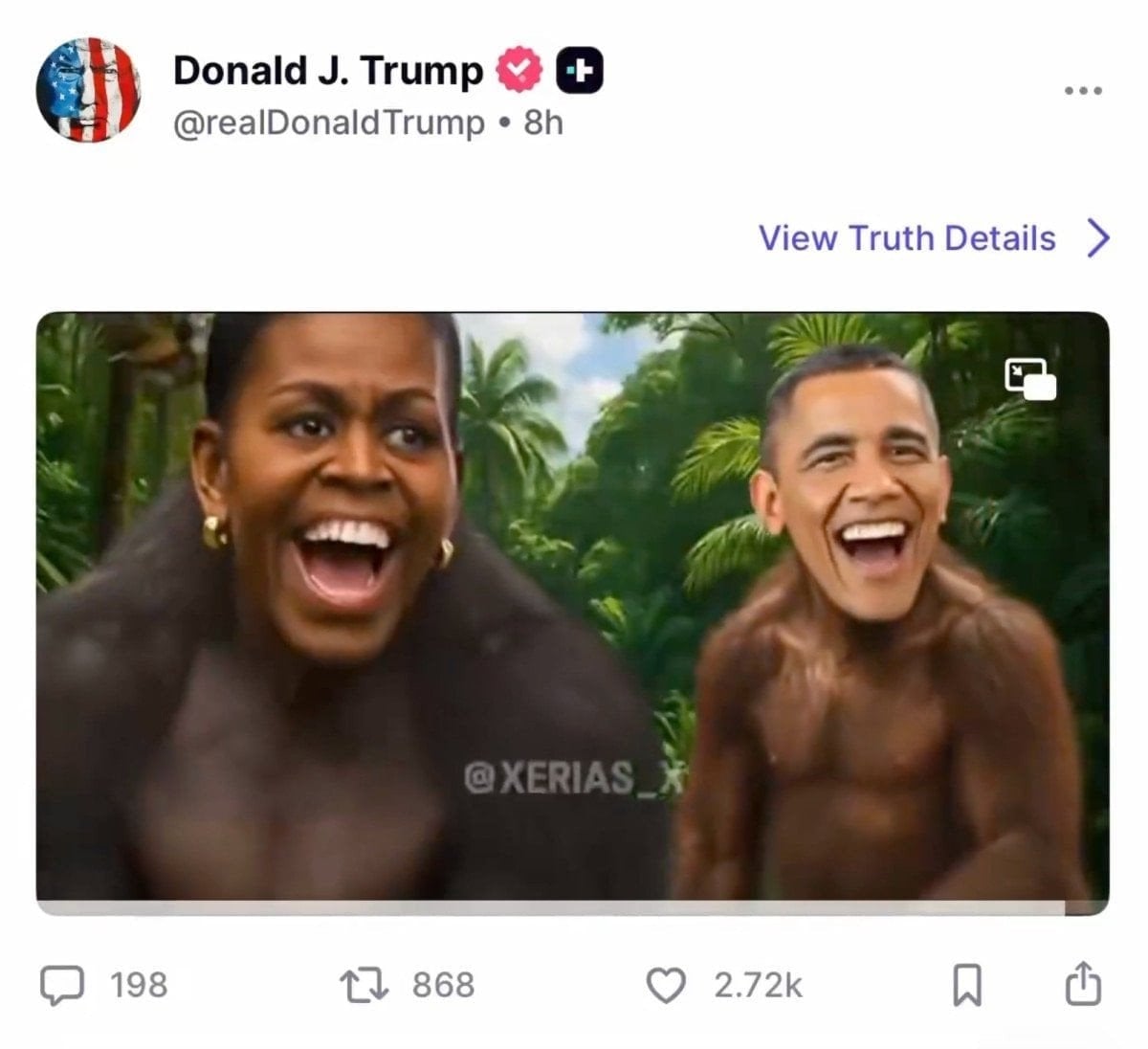Open the share sheet with the share icon
This screenshot has width=1148, height=1049.
(x=1083, y=983)
